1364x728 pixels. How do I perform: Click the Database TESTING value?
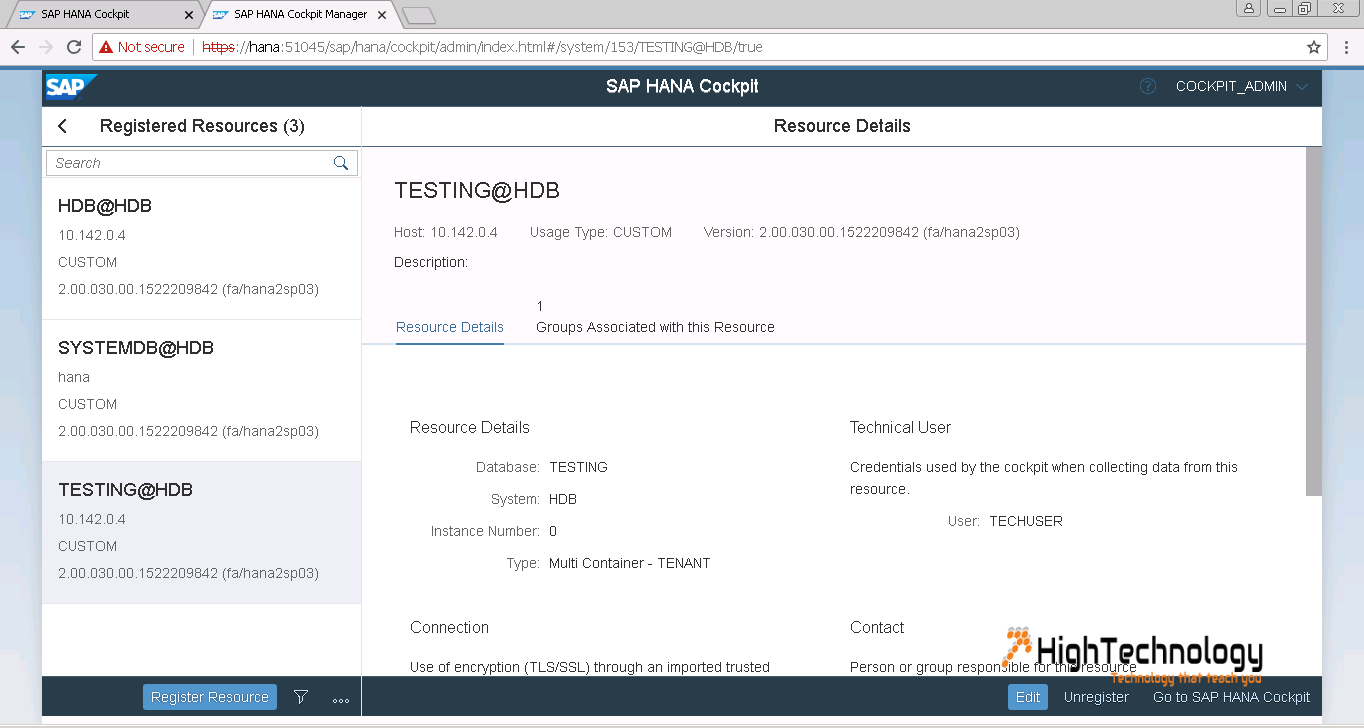coord(578,467)
